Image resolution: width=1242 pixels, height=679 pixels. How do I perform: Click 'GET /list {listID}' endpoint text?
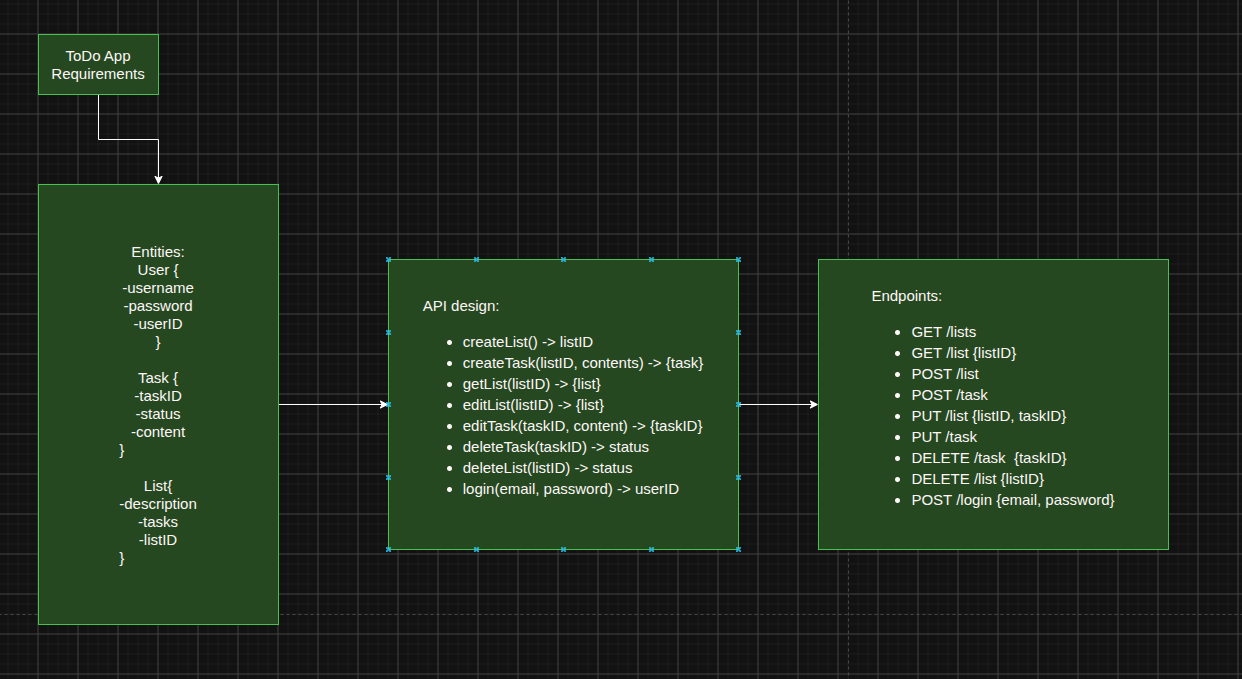(x=963, y=353)
